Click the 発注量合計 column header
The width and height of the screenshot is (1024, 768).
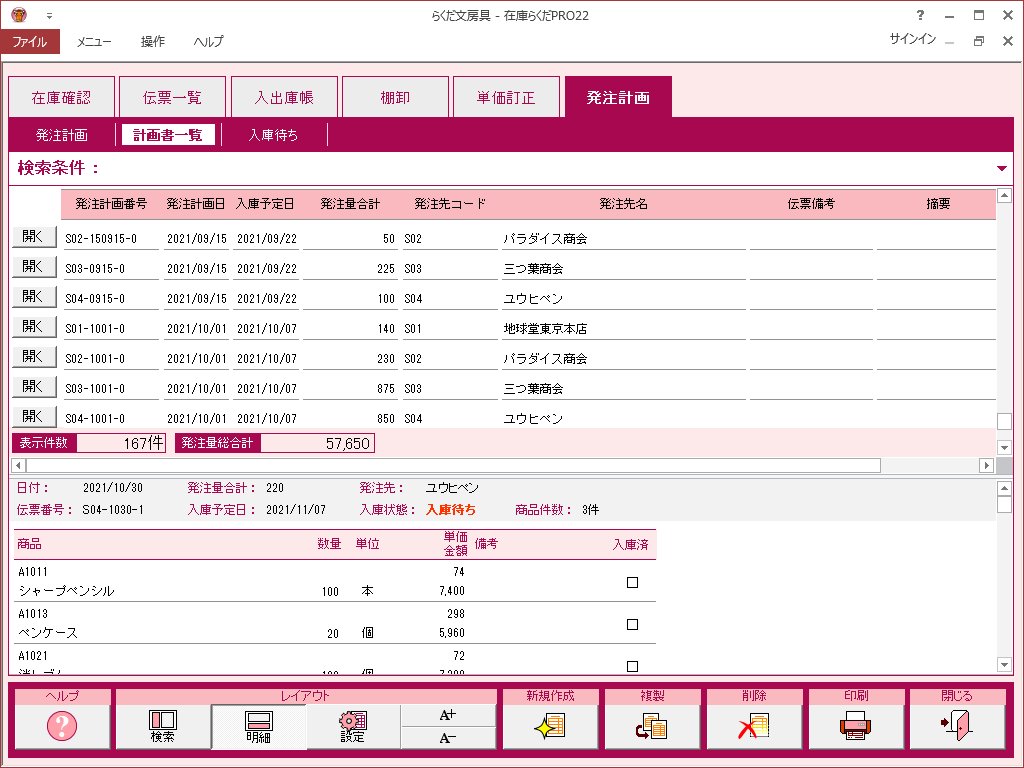click(x=350, y=204)
